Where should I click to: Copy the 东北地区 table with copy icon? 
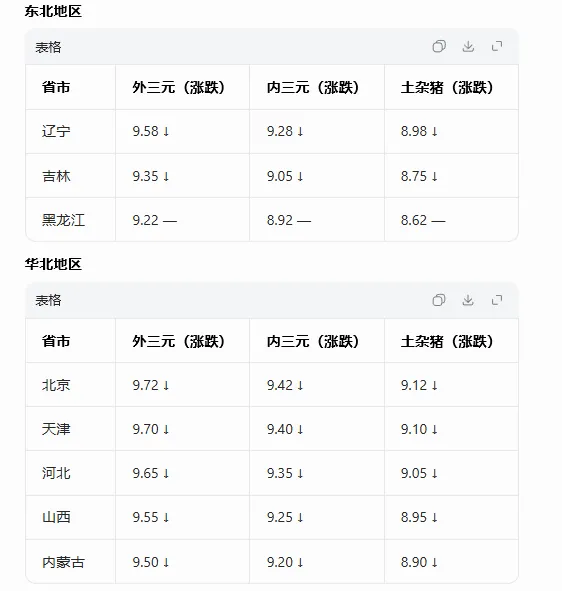point(439,46)
